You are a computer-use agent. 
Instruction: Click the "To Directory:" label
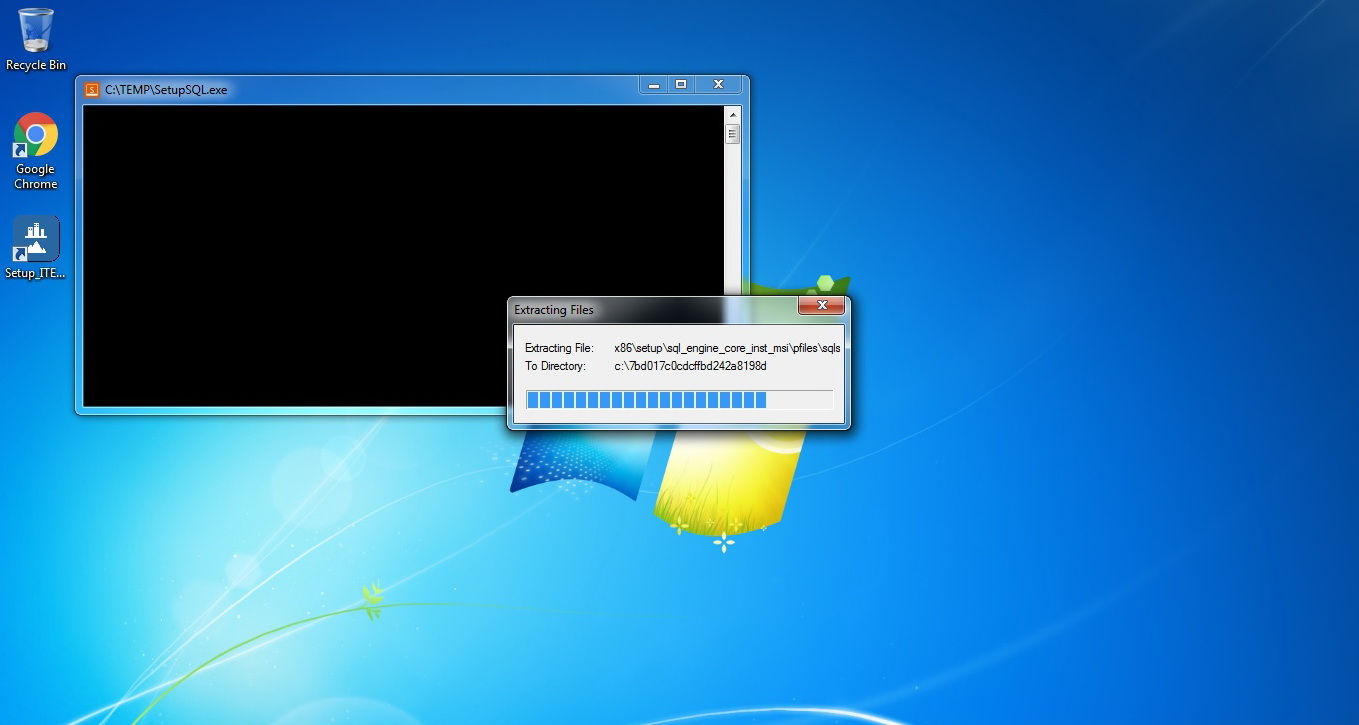(x=555, y=366)
